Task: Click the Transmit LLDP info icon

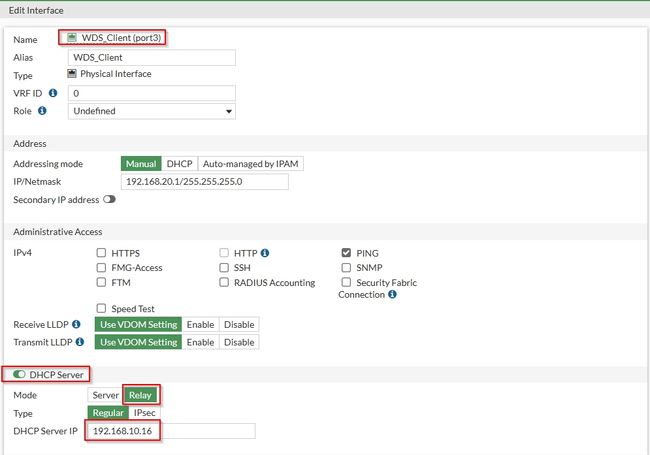Action: coord(79,342)
